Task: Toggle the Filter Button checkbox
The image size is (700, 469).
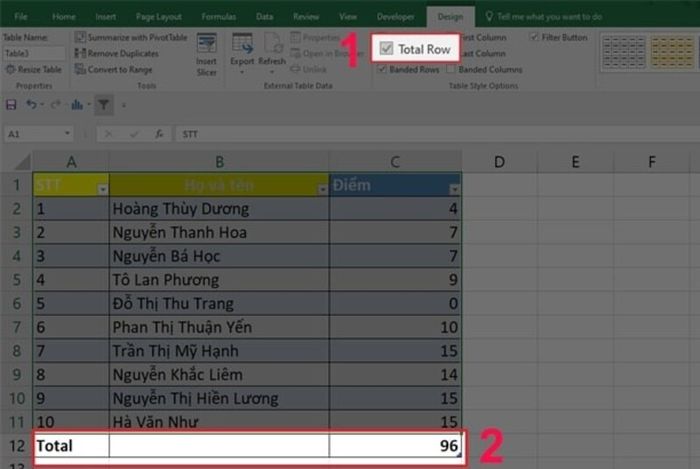Action: (x=534, y=37)
